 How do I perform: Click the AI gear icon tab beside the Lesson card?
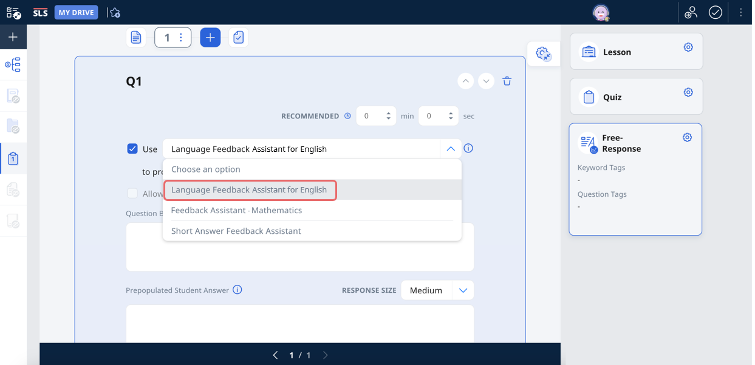click(544, 54)
